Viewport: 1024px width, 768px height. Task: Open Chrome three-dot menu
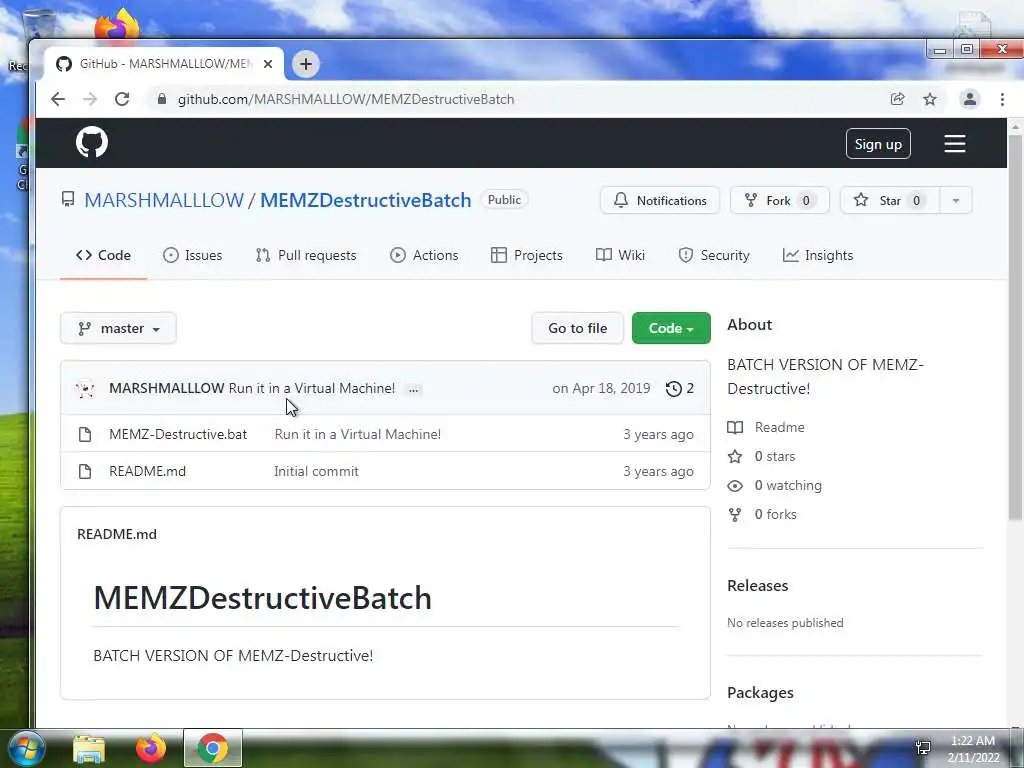[x=1002, y=99]
